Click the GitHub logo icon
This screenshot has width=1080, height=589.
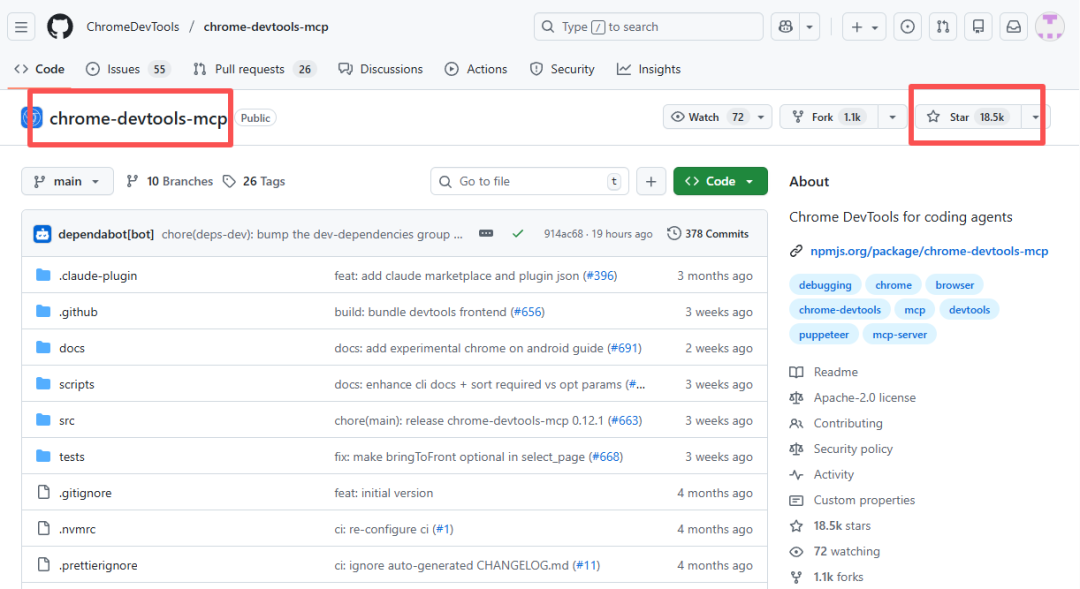pos(60,27)
